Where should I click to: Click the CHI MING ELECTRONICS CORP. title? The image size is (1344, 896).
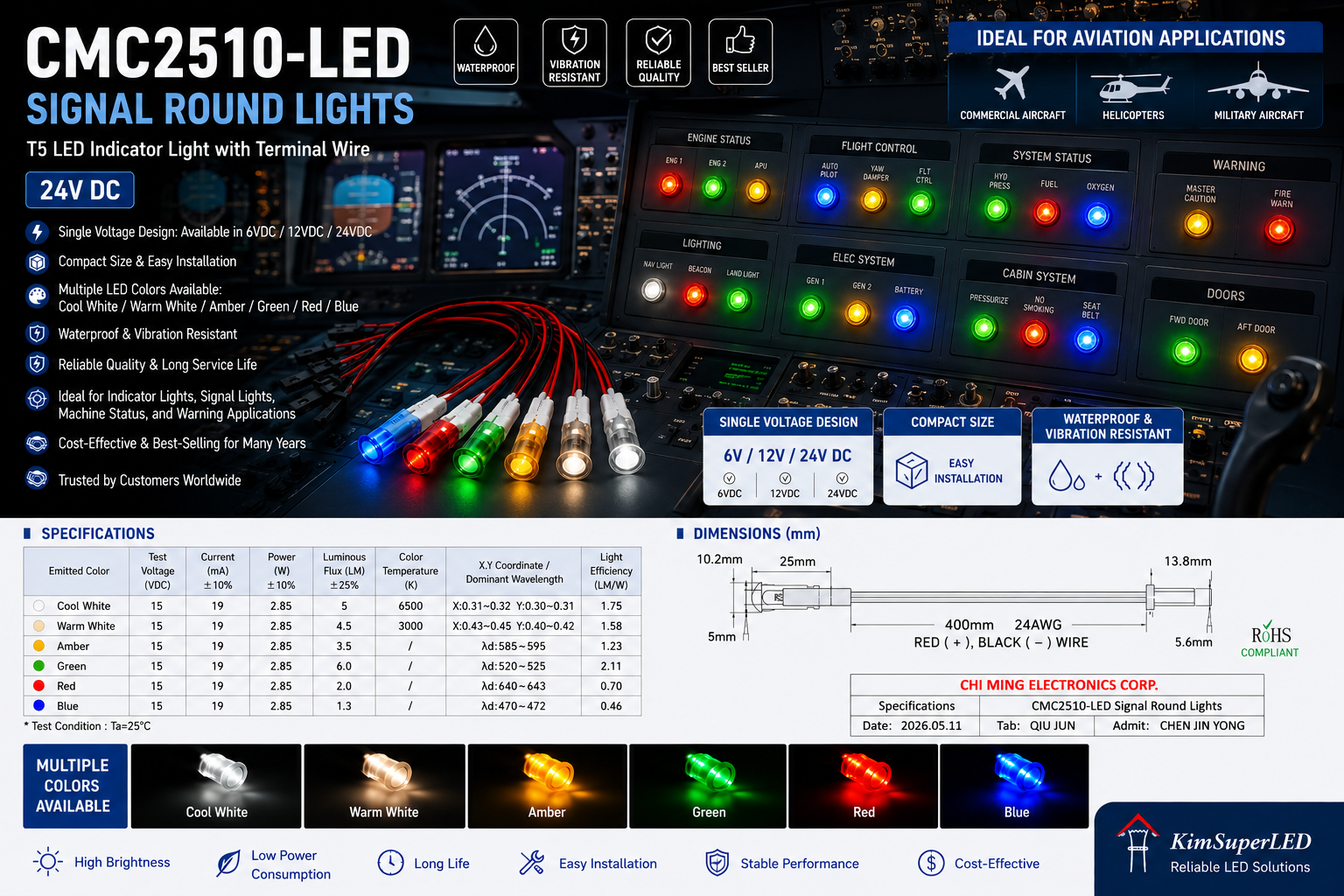click(x=1059, y=685)
